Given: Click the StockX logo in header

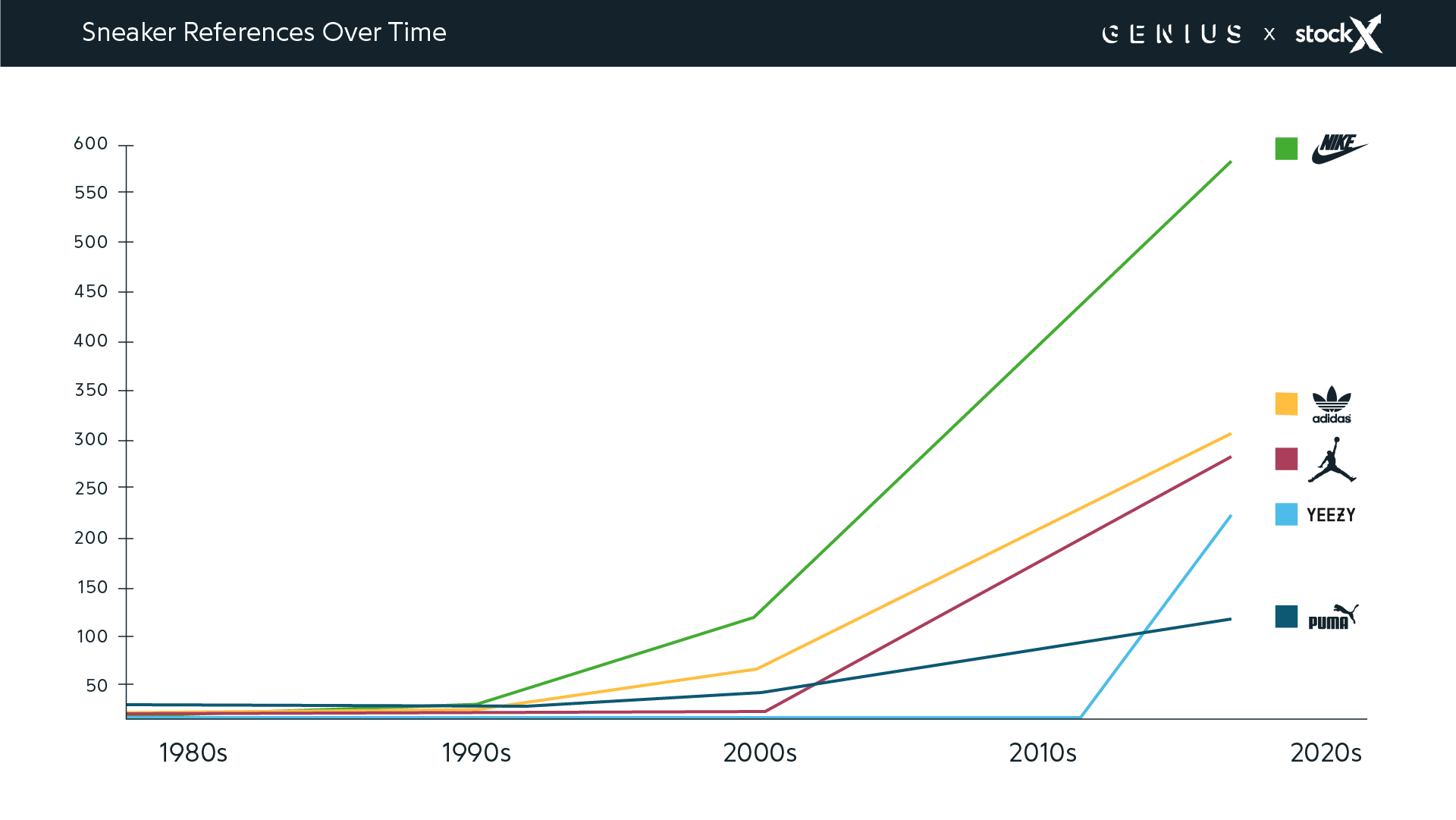Looking at the screenshot, I should tap(1338, 34).
